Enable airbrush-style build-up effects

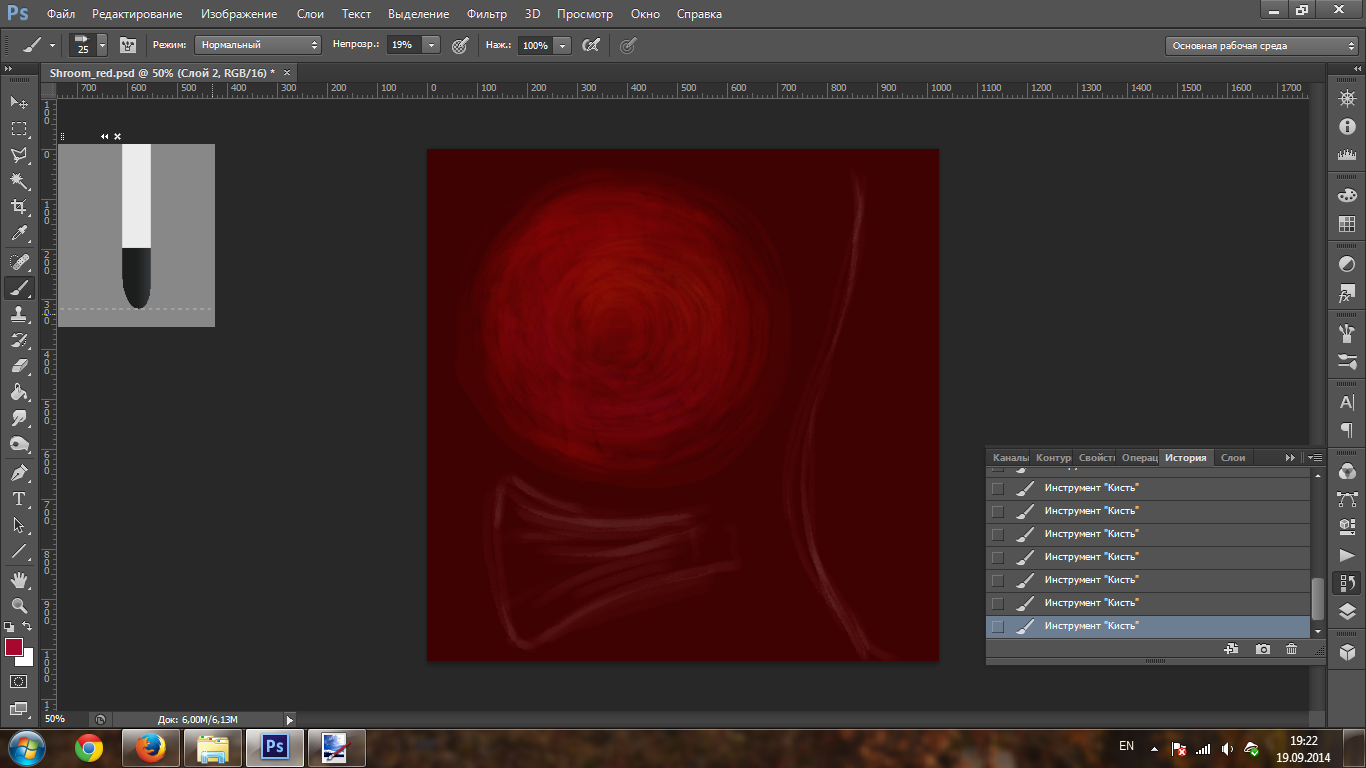[591, 45]
